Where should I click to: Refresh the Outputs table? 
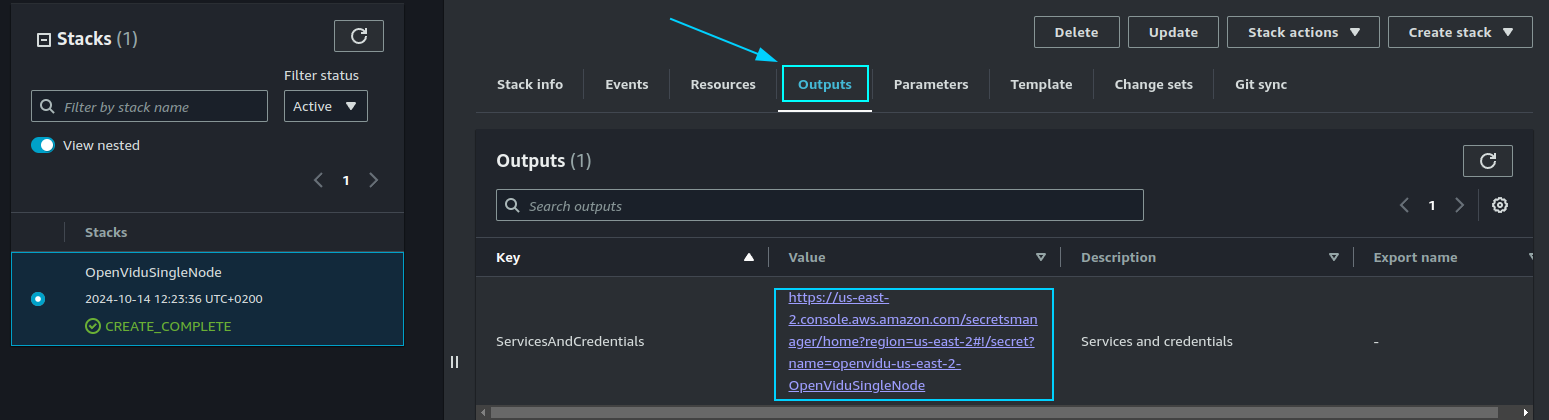click(1487, 160)
